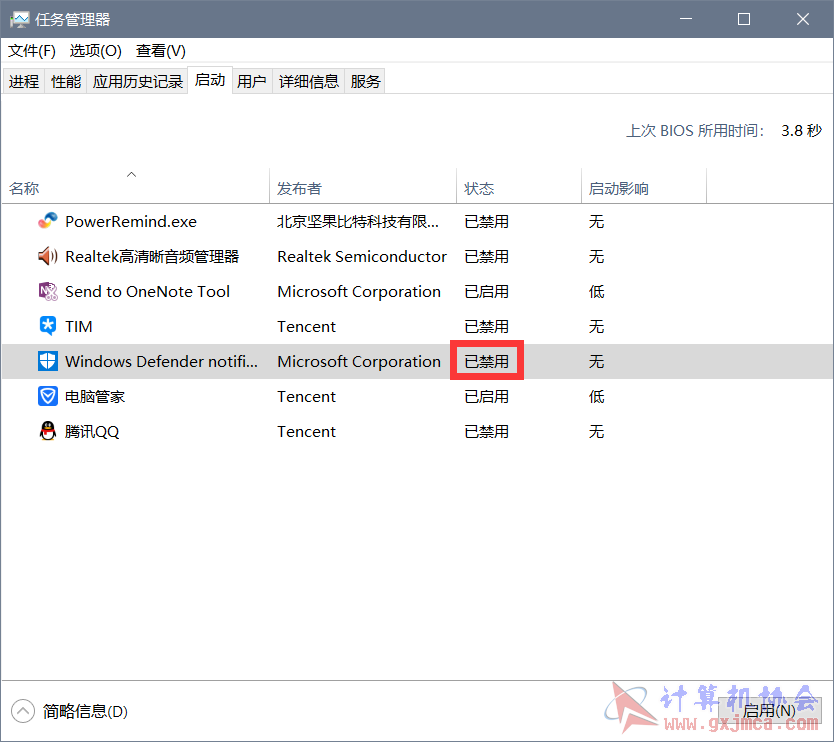Click the 简略信息(D) link text
Screen dimensions: 834x742
[85, 711]
